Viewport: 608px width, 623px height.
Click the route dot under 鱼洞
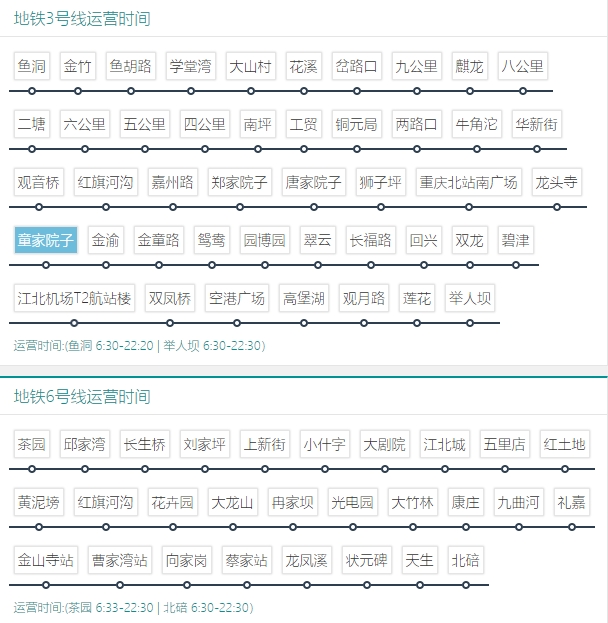[32, 91]
